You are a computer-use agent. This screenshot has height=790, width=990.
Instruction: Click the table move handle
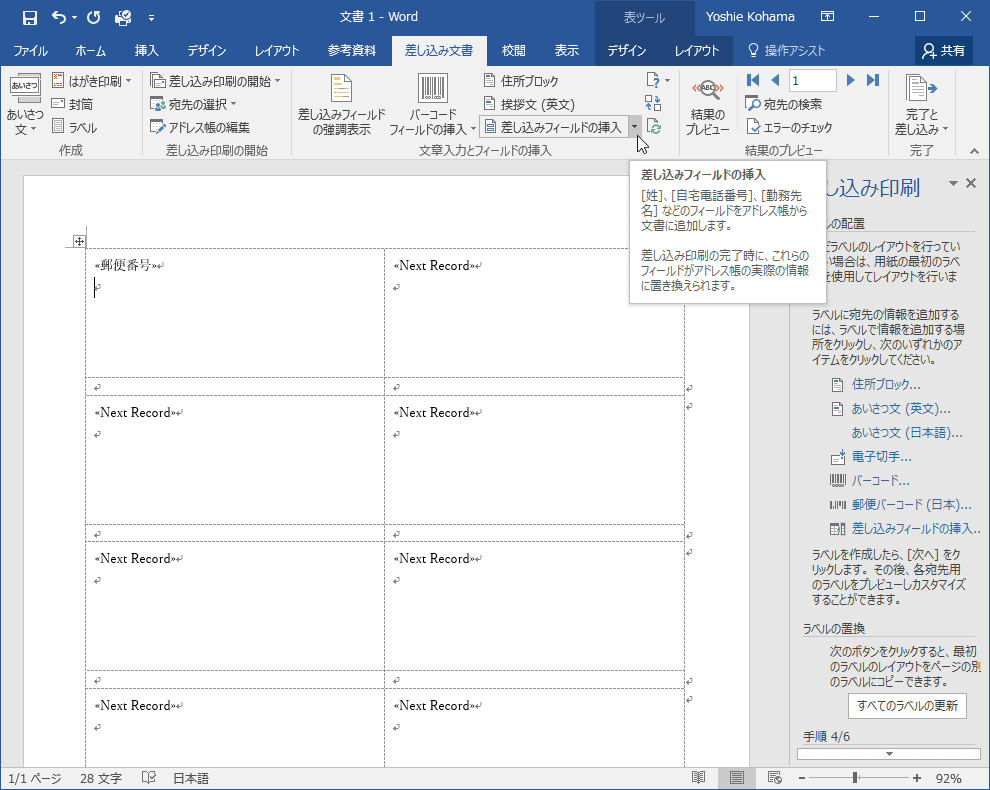[x=79, y=241]
